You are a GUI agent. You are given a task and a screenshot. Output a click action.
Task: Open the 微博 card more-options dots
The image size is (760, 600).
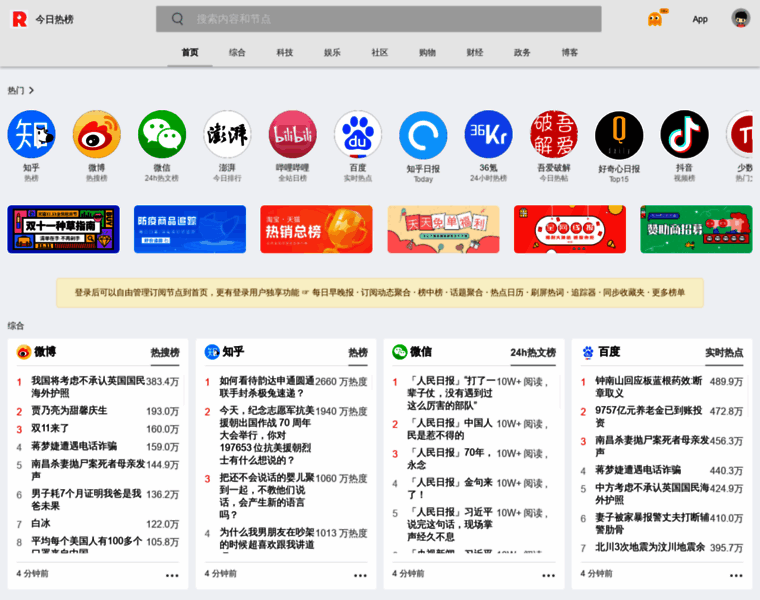pyautogui.click(x=172, y=575)
